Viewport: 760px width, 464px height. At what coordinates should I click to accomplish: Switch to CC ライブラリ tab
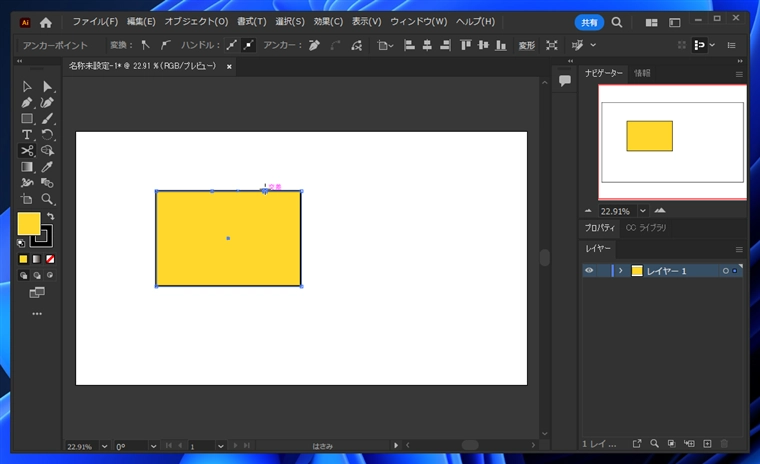(x=646, y=227)
